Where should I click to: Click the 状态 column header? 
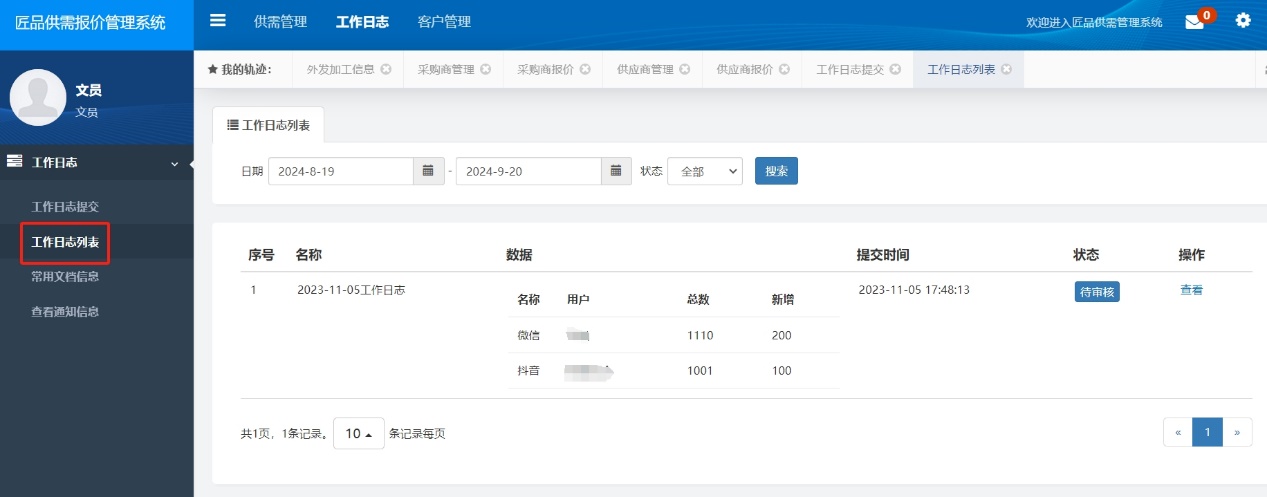(1086, 255)
